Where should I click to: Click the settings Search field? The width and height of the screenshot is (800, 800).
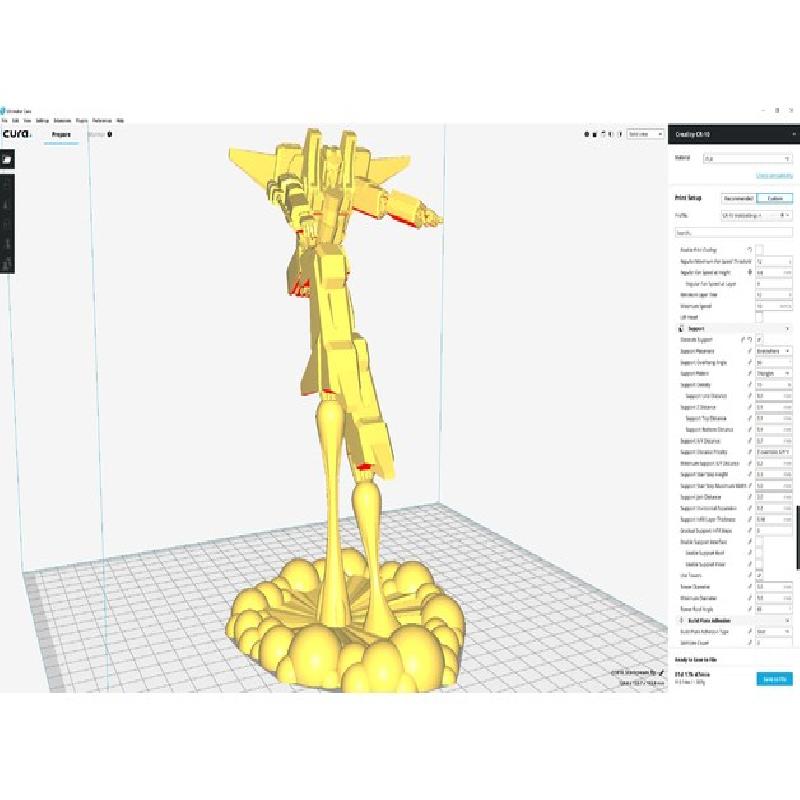tap(734, 233)
